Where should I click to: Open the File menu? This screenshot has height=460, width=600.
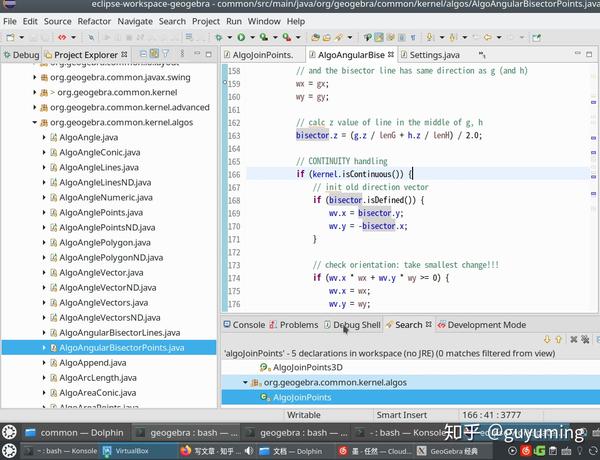coord(10,21)
